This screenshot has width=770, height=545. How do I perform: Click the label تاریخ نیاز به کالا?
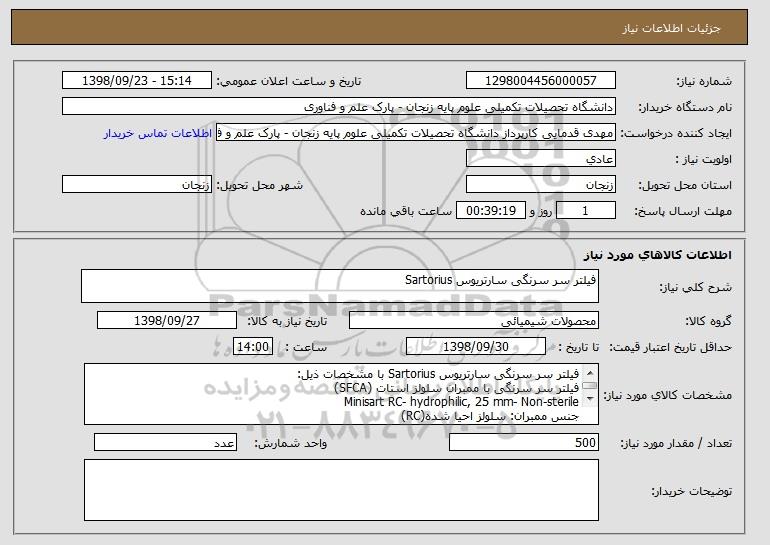(x=287, y=321)
